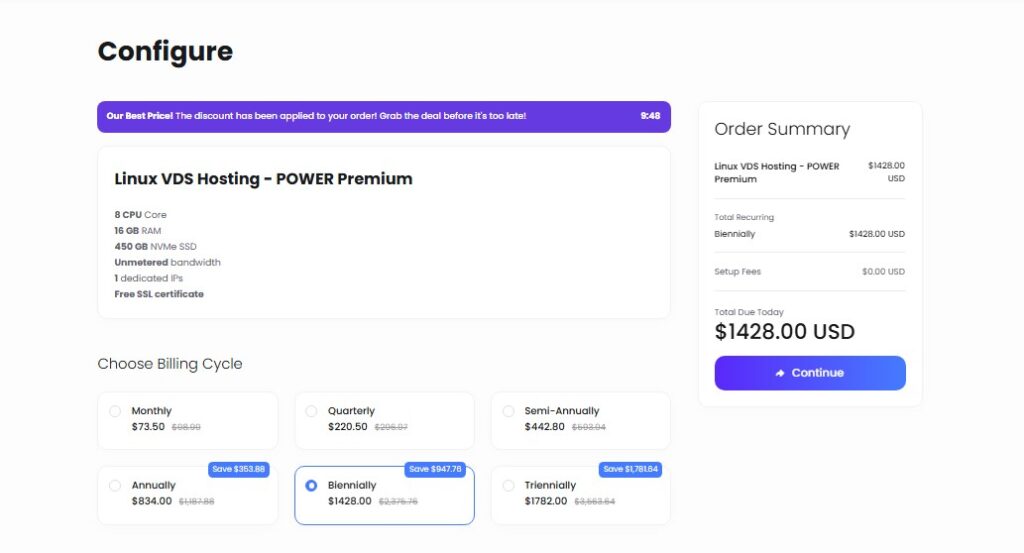This screenshot has height=553, width=1024.
Task: Click the Annually $834.00 price text
Action: (152, 501)
